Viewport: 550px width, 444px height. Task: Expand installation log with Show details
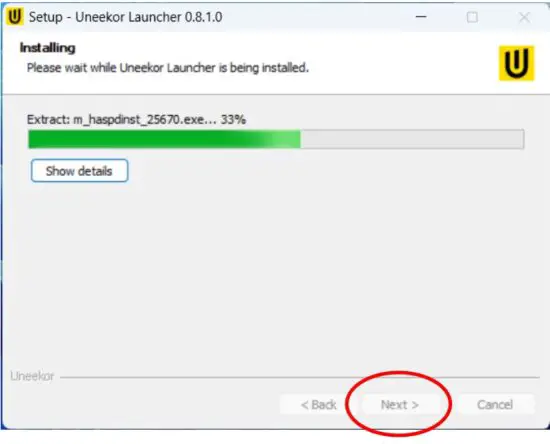80,171
